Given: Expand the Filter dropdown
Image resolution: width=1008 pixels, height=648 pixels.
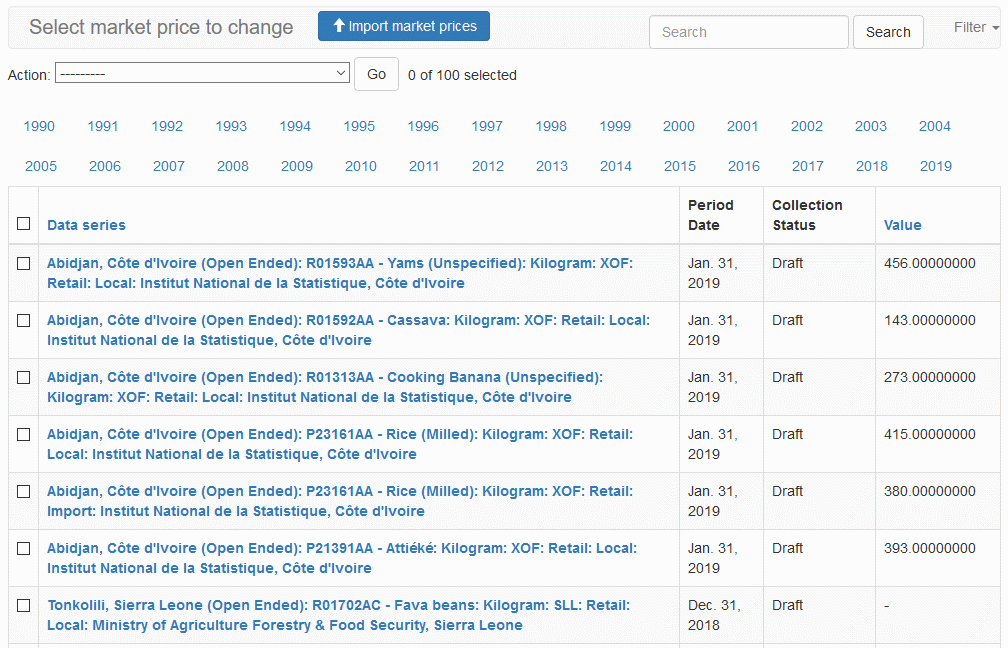Looking at the screenshot, I should 975,28.
